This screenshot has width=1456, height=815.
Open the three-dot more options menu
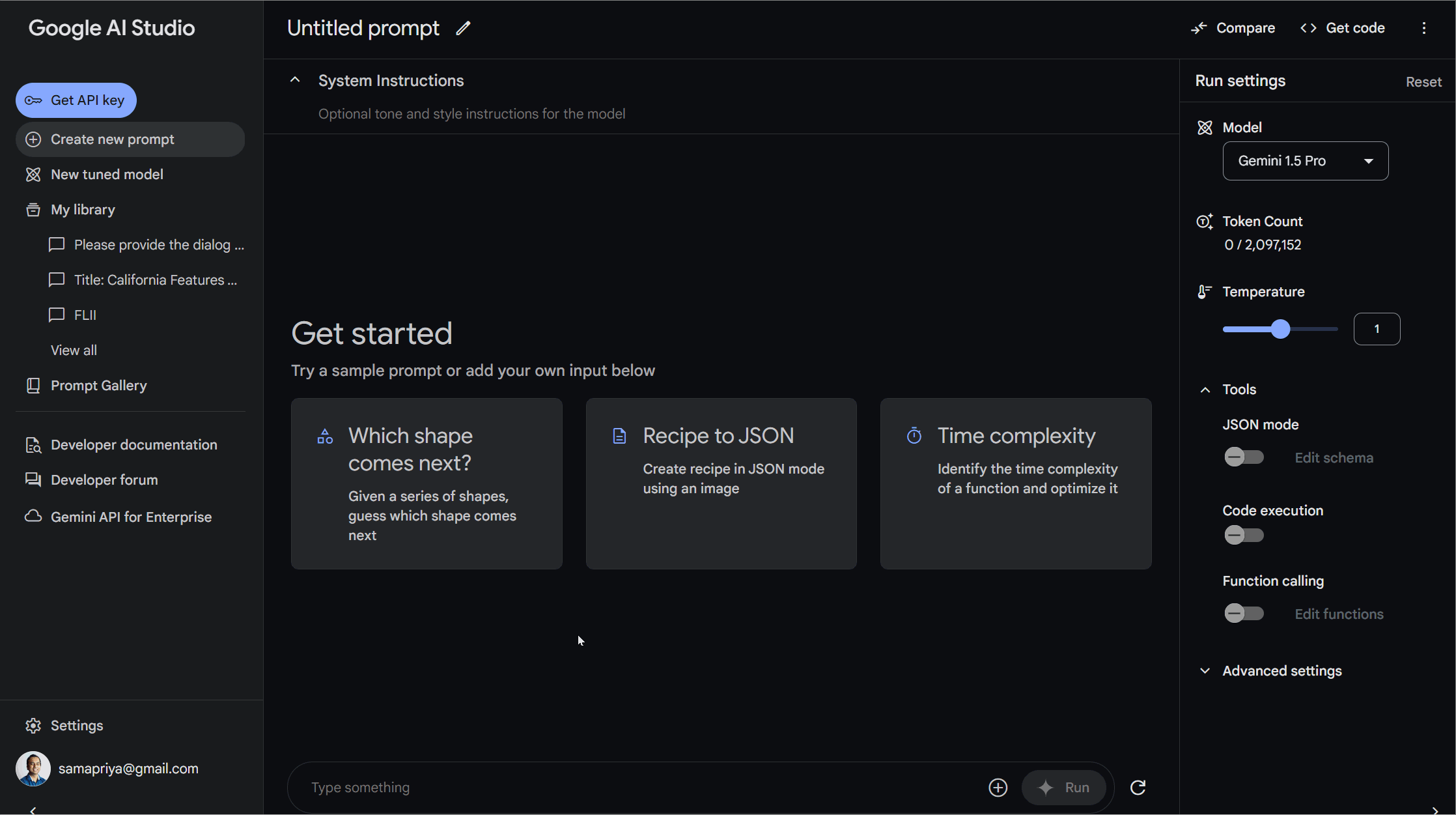point(1424,28)
